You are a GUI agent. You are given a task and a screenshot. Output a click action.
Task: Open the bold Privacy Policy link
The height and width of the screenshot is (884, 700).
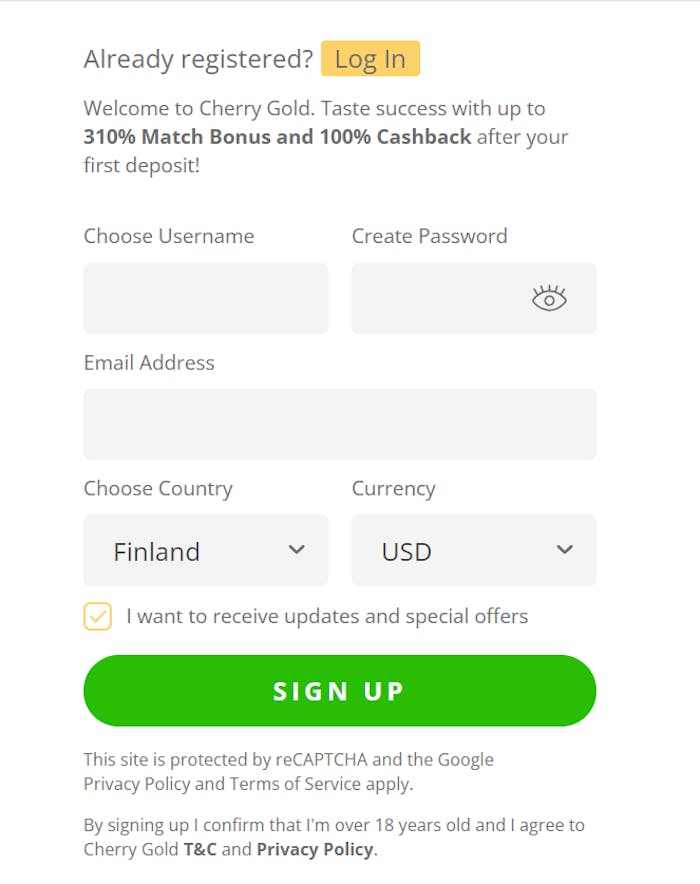pyautogui.click(x=315, y=850)
